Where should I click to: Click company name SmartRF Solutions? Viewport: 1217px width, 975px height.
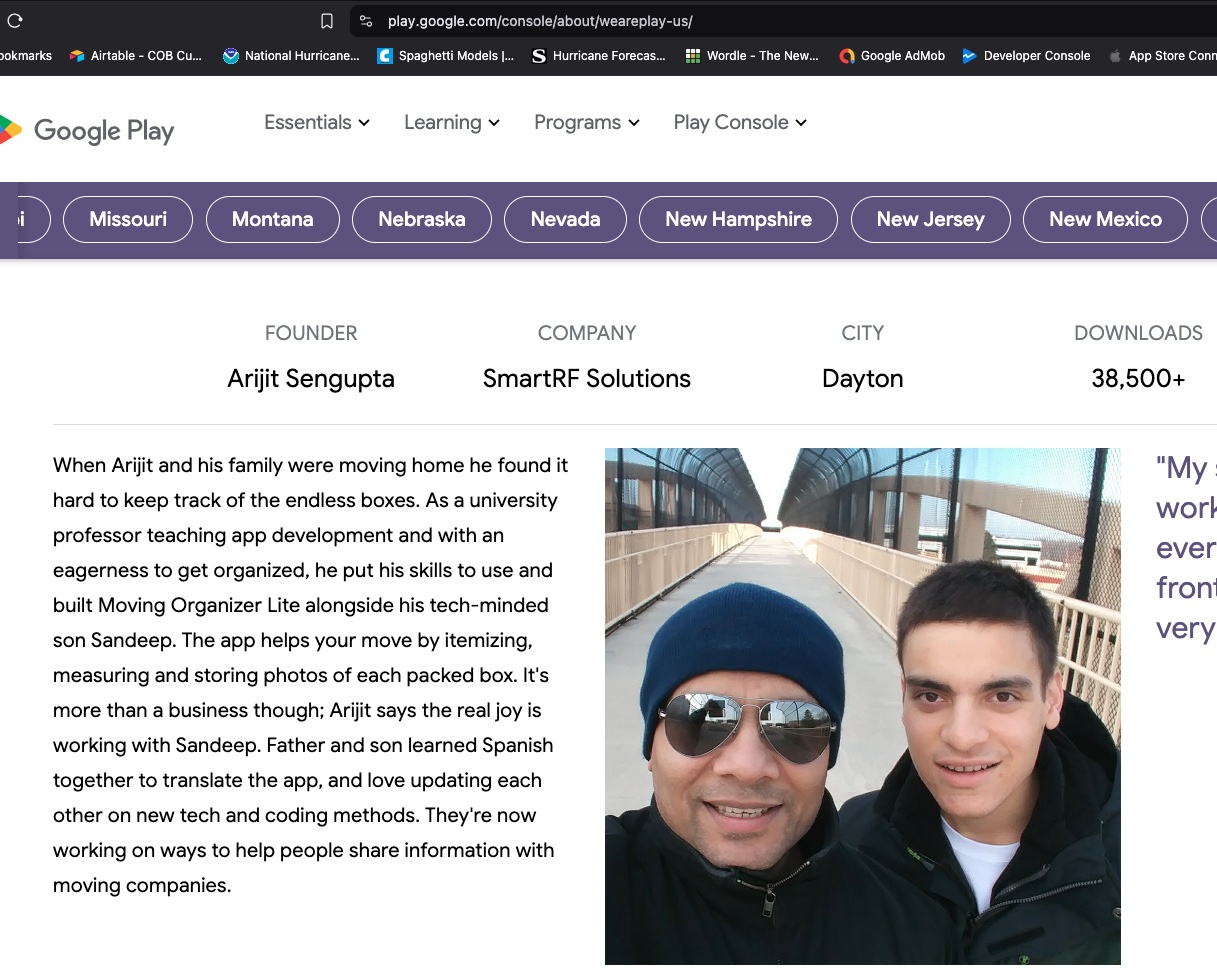click(x=587, y=378)
